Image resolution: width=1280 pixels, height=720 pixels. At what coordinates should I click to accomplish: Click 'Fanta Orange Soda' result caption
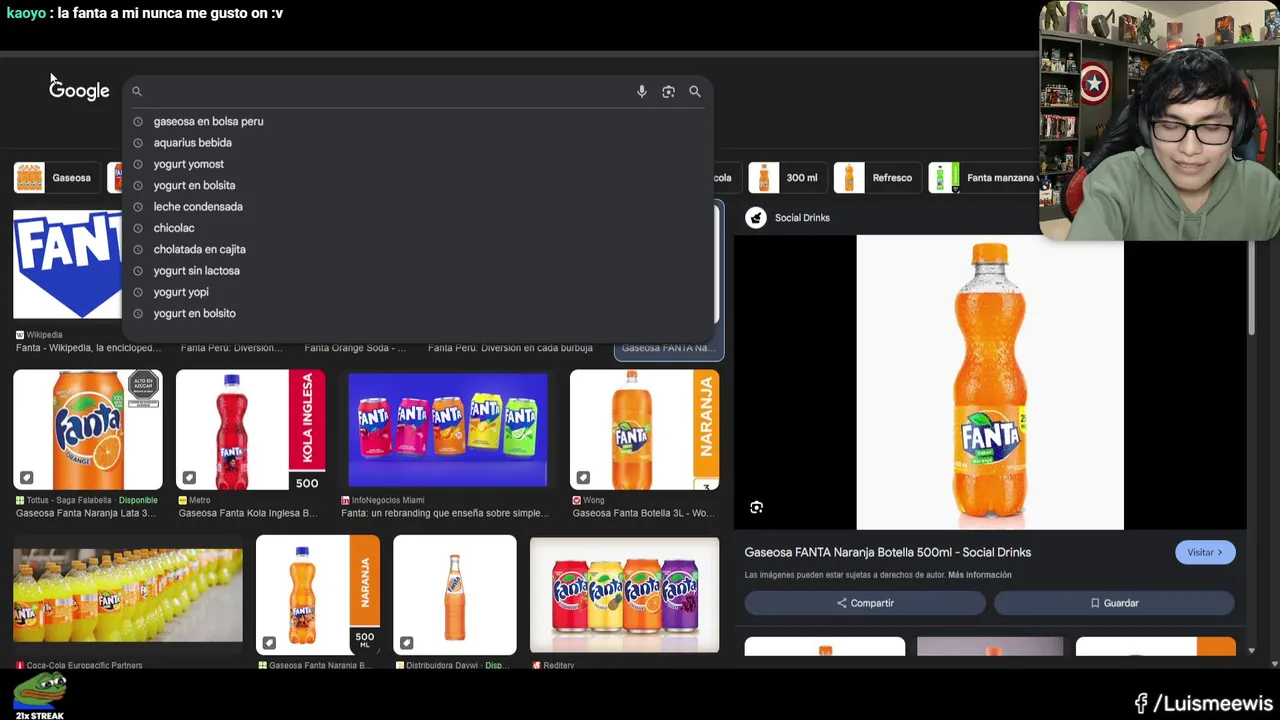click(x=355, y=348)
